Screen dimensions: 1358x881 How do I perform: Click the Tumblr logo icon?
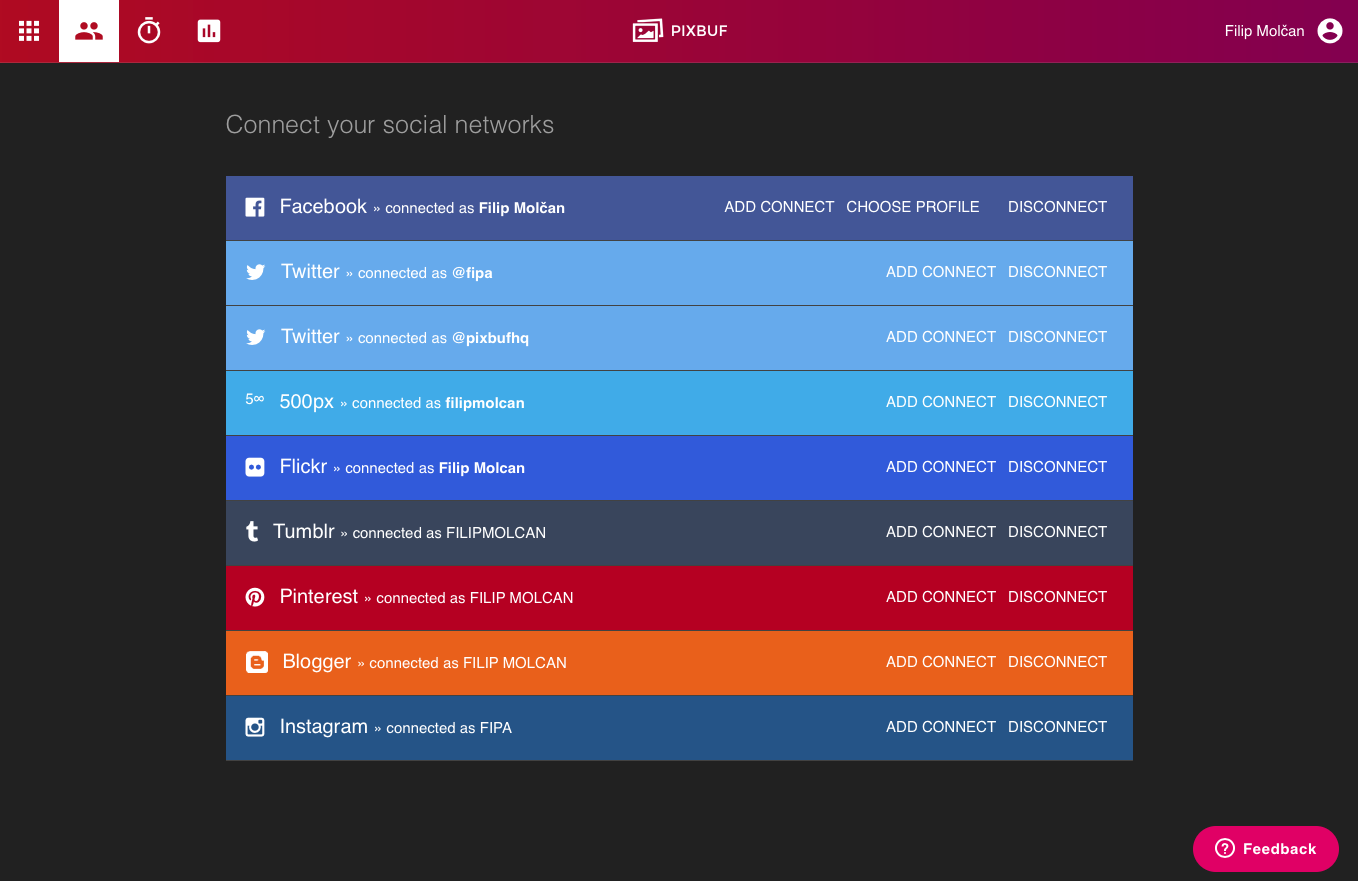click(252, 532)
